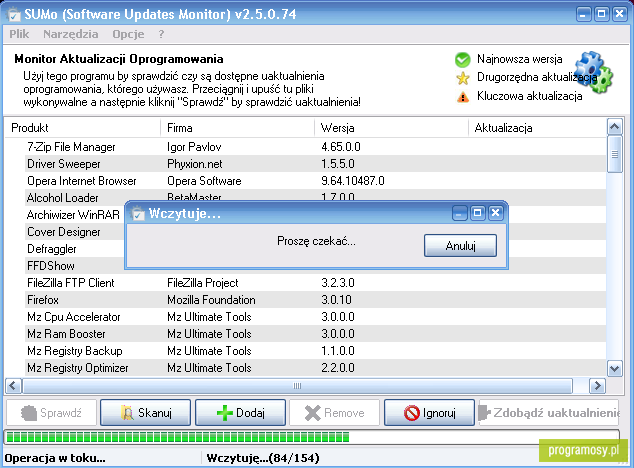Viewport: 634px width, 468px height.
Task: Select the Mz Ram Booster row
Action: tap(305, 334)
